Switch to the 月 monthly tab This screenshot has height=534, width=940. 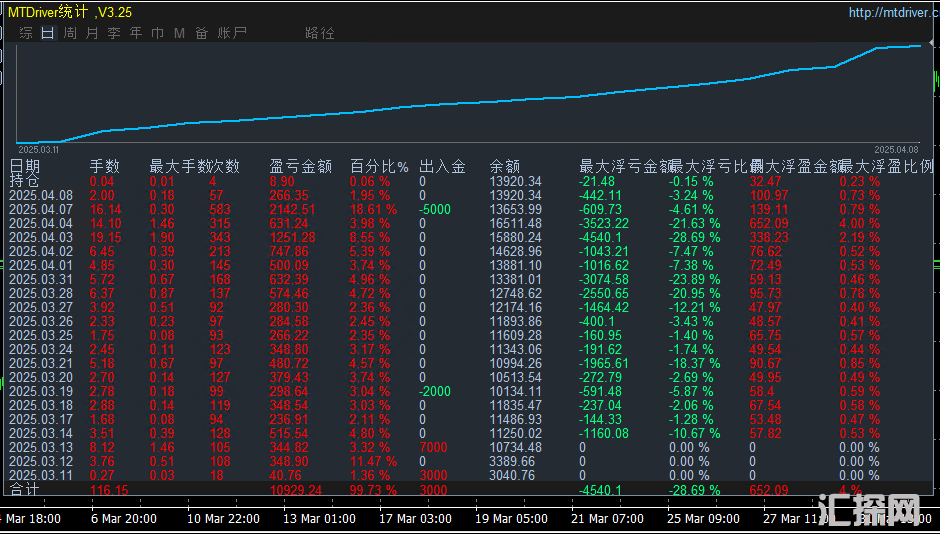tap(92, 33)
